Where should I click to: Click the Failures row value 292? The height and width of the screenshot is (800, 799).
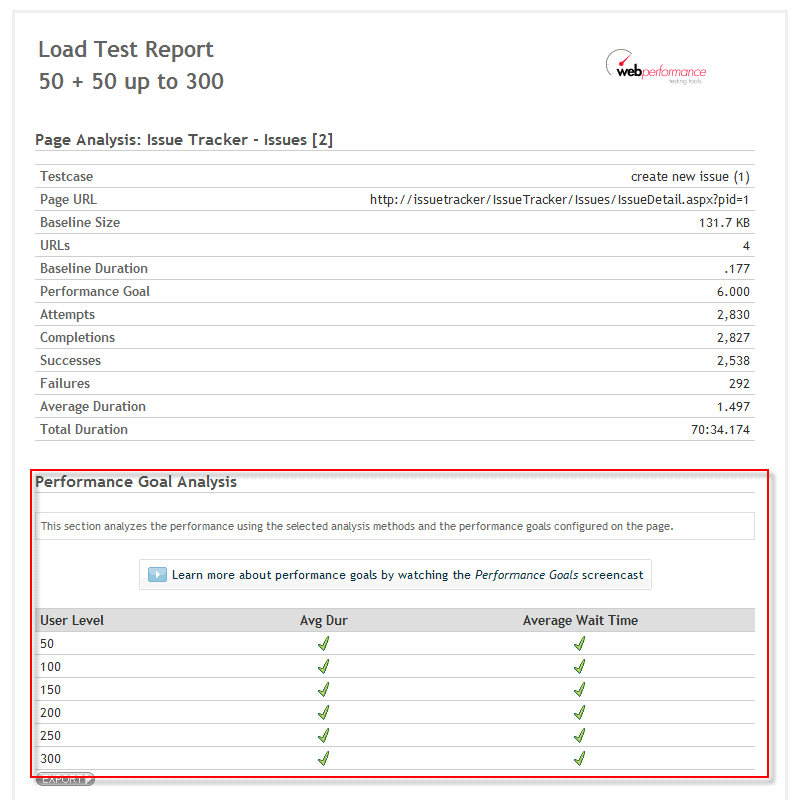click(x=738, y=383)
